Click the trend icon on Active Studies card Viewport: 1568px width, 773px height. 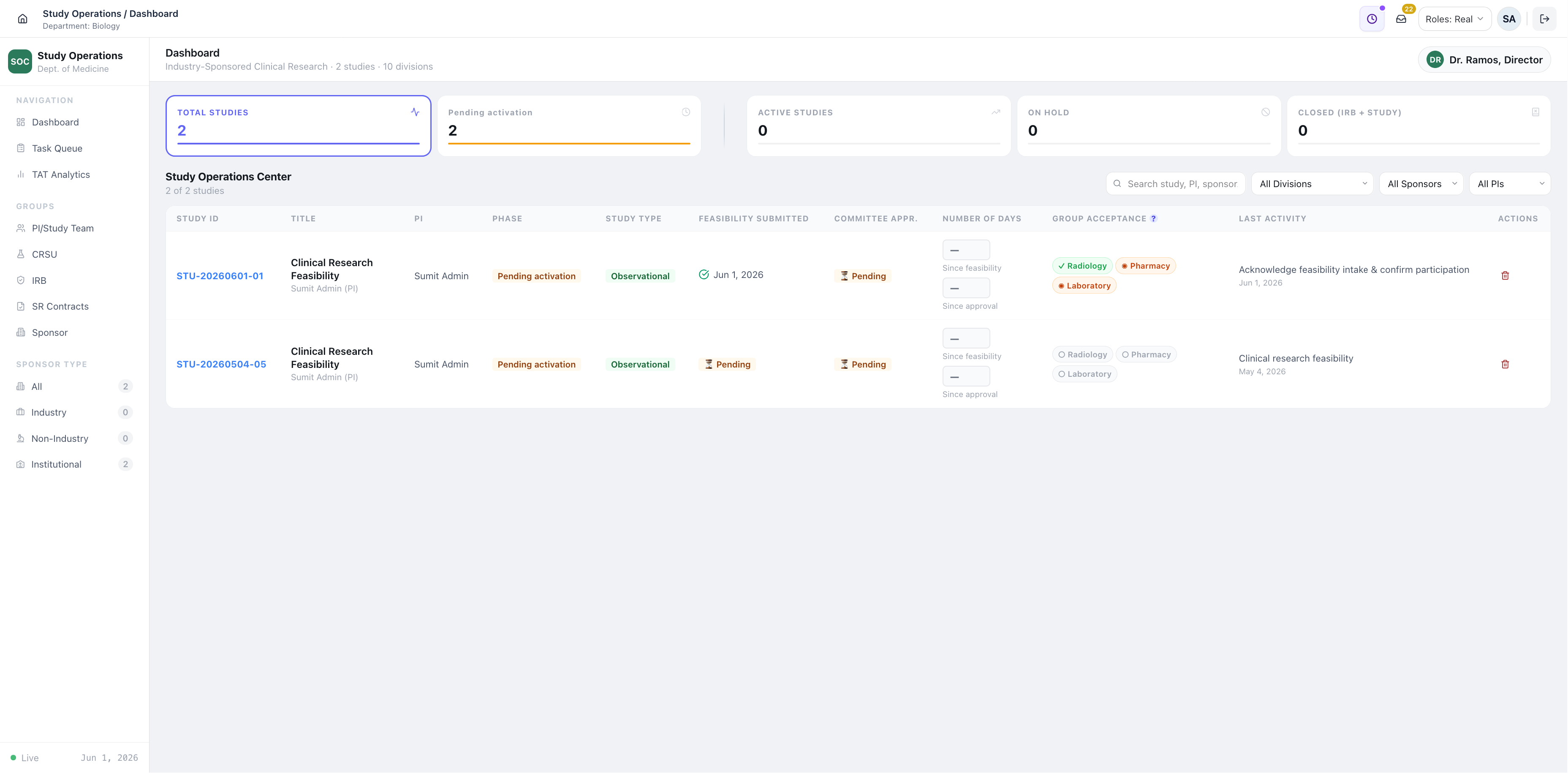click(x=995, y=112)
